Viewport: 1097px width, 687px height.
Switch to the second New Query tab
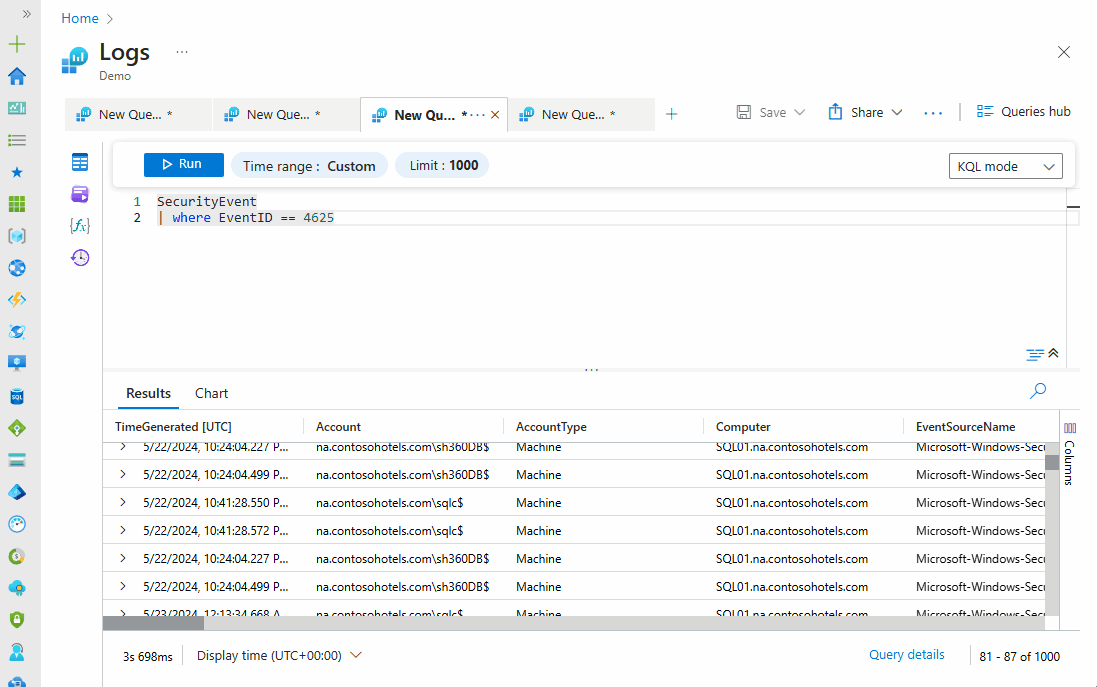click(285, 114)
